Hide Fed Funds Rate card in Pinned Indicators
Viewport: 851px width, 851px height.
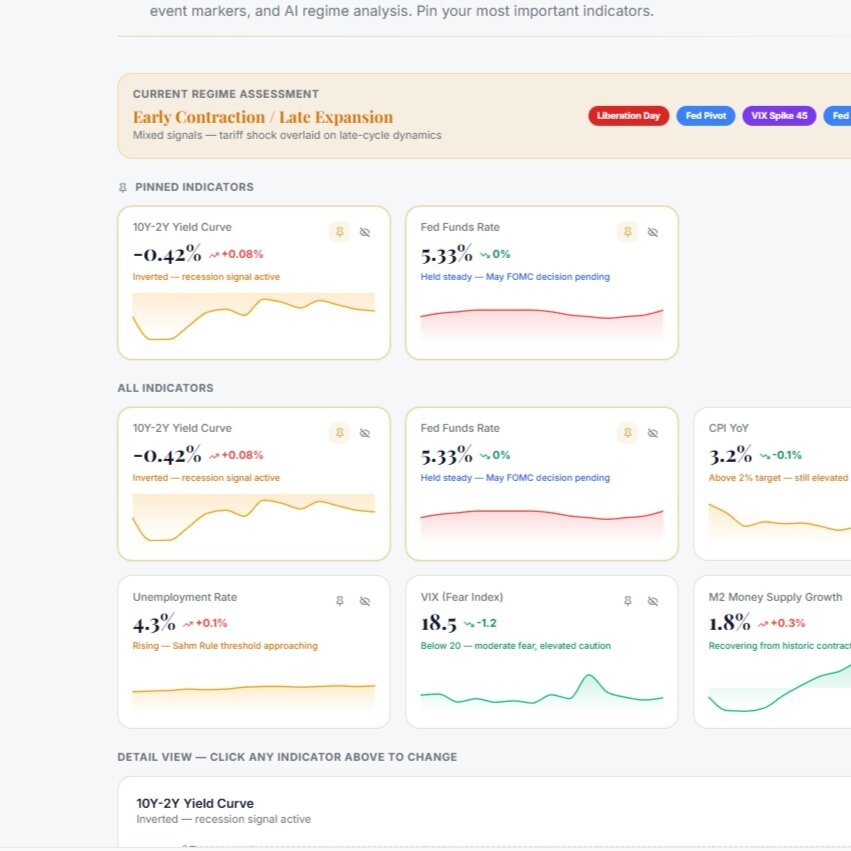point(653,232)
